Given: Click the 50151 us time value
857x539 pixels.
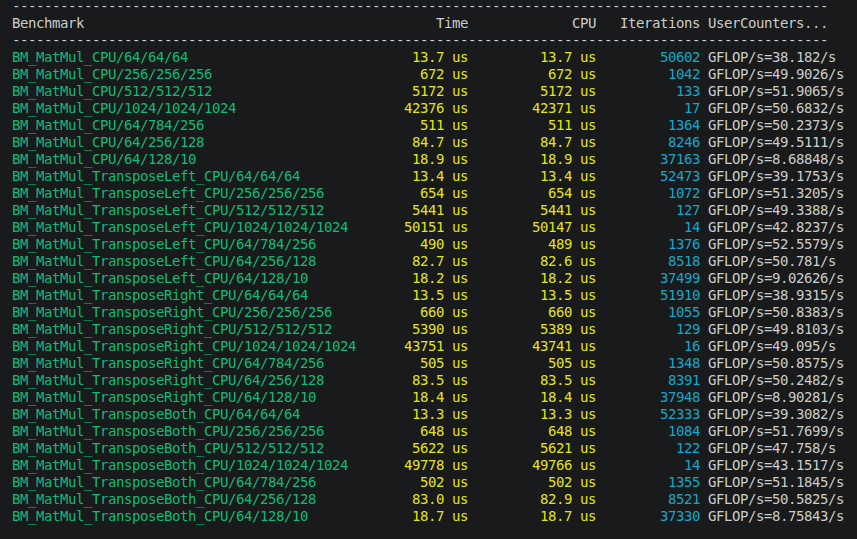Looking at the screenshot, I should click(436, 227).
